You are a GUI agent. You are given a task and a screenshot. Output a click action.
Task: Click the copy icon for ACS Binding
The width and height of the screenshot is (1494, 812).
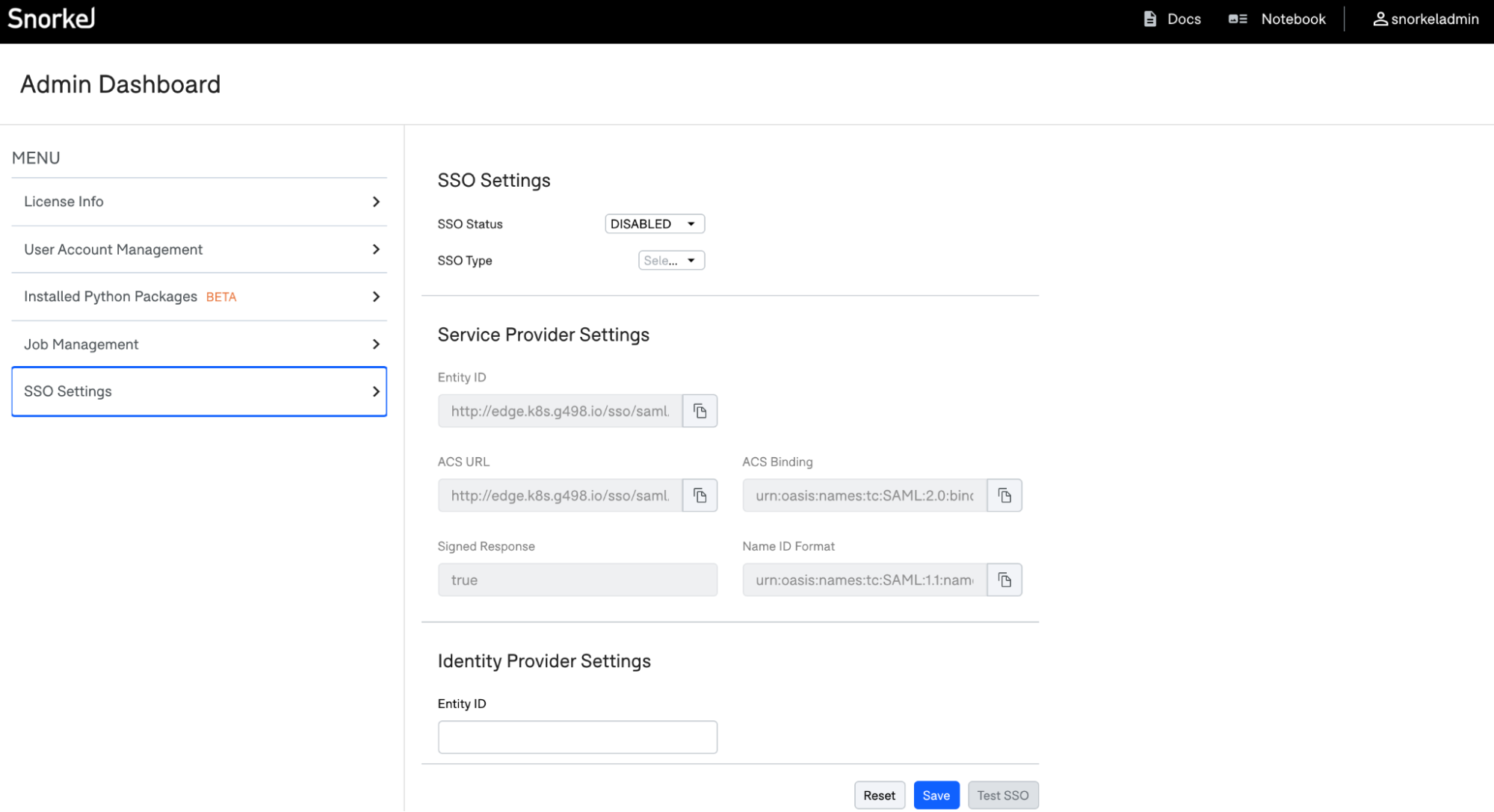pyautogui.click(x=1004, y=495)
